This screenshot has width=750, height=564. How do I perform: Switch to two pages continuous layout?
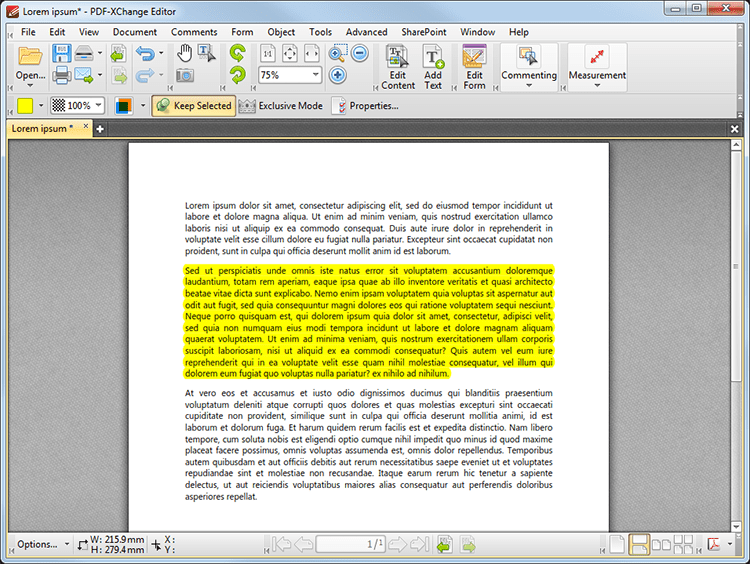(x=684, y=544)
